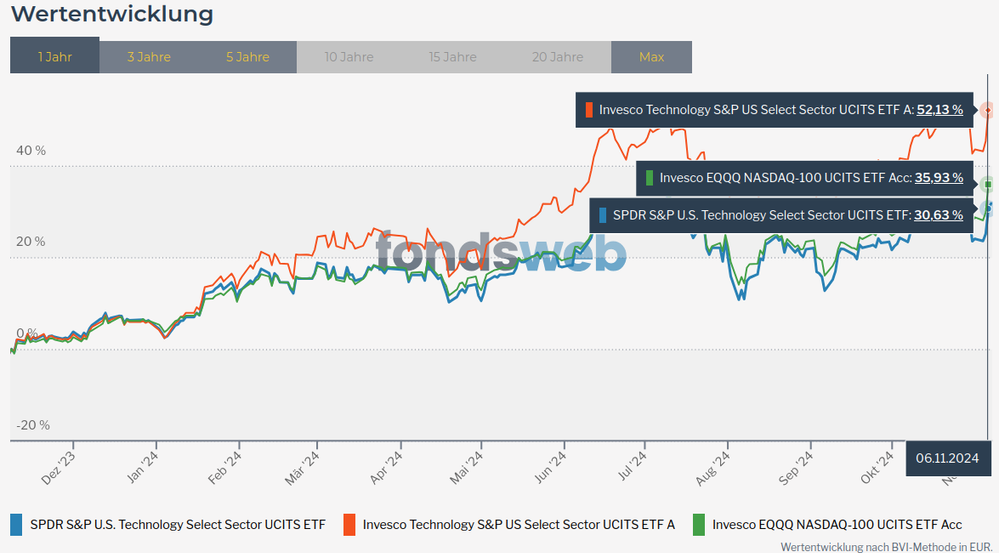This screenshot has width=999, height=553.
Task: Click the 06.11.2024 date label
Action: tap(947, 458)
